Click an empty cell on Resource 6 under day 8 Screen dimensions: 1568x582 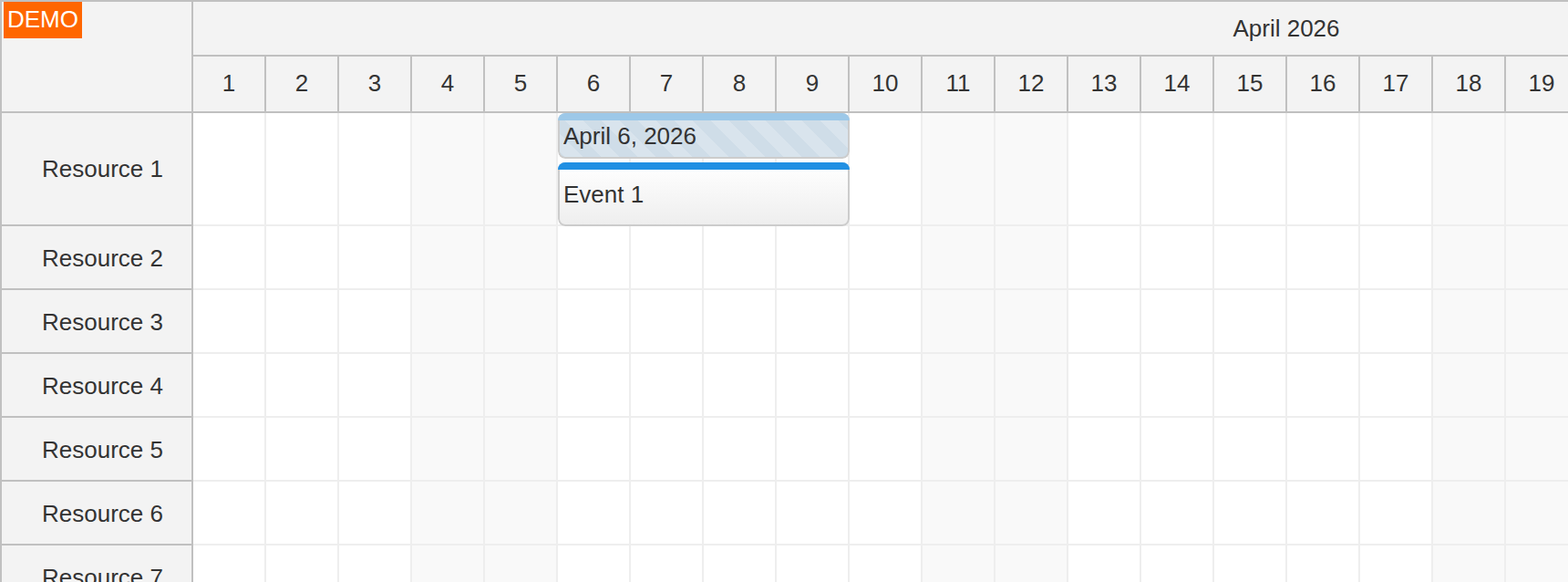point(738,513)
